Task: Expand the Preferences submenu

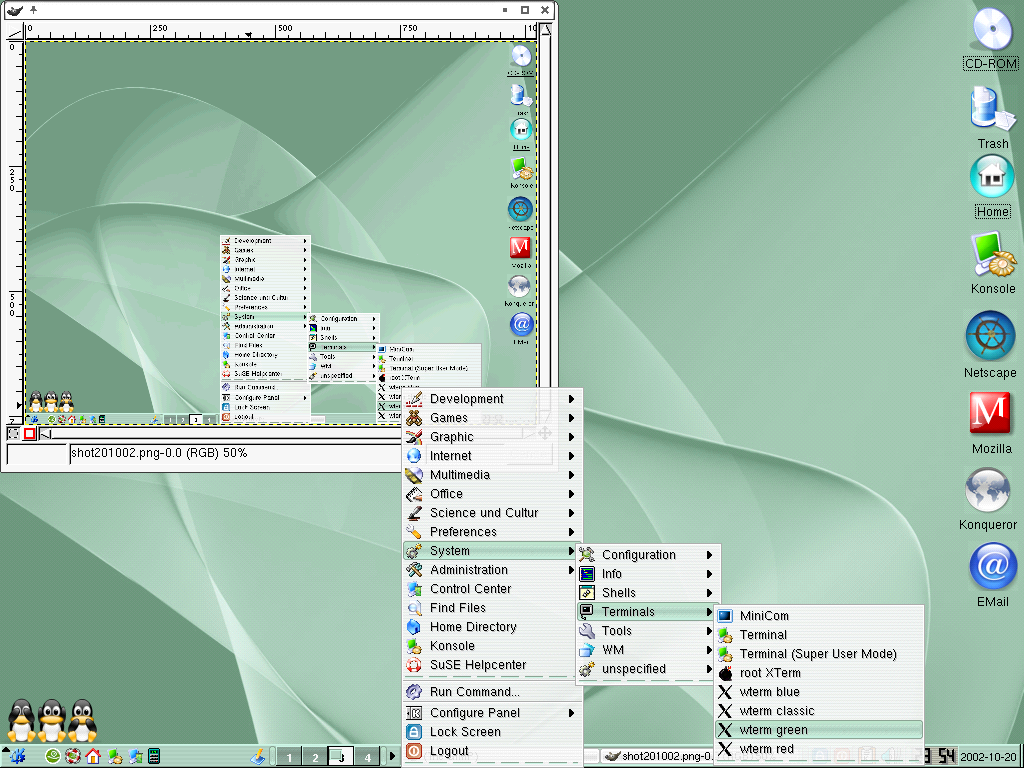Action: 492,532
